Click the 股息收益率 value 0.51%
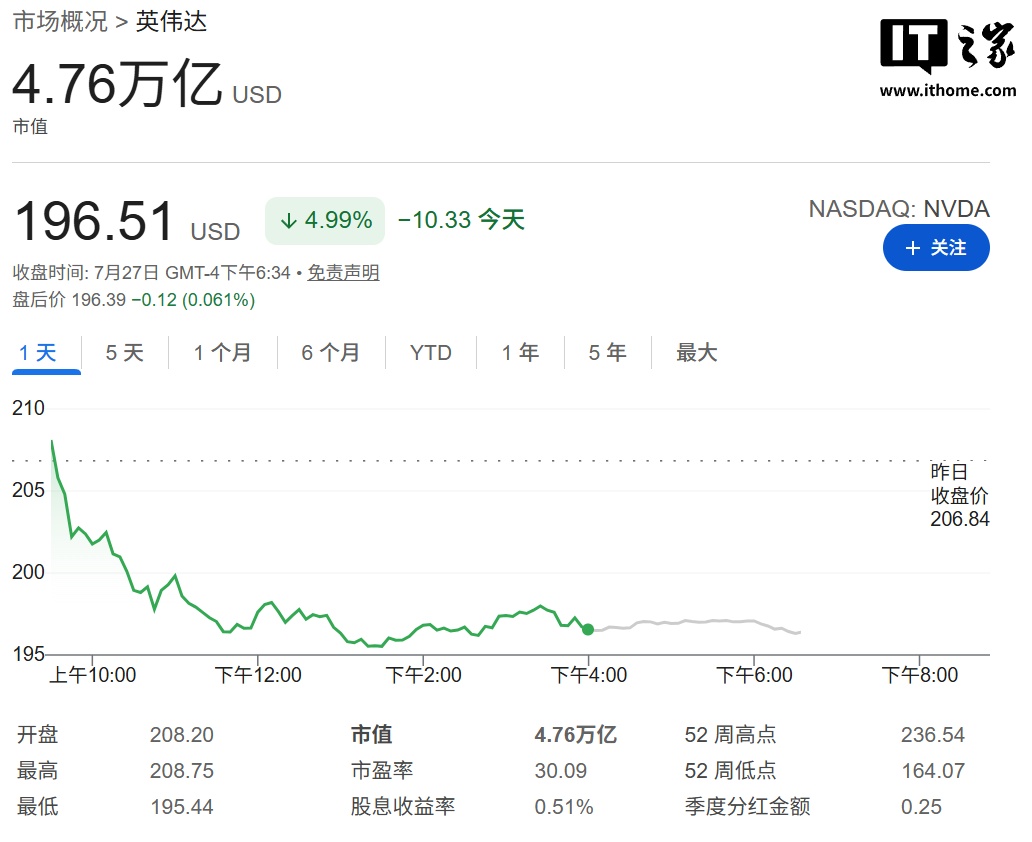This screenshot has height=842, width=1032. coord(563,807)
